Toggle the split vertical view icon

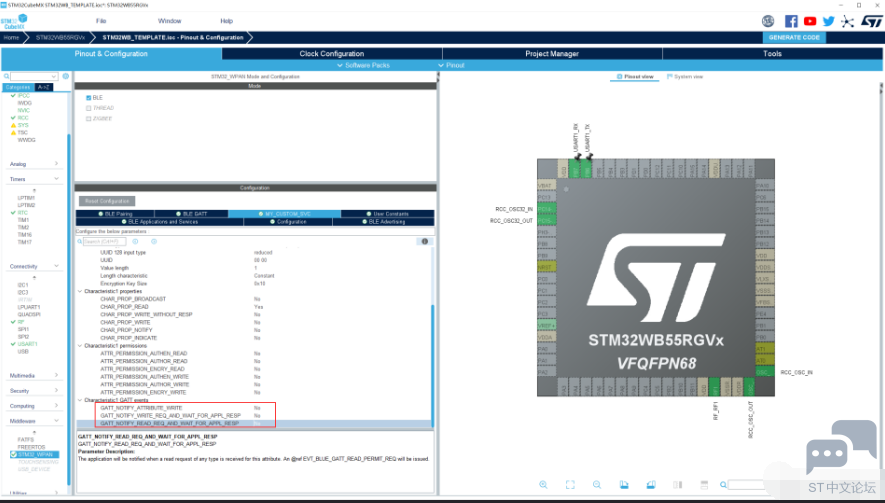click(678, 484)
